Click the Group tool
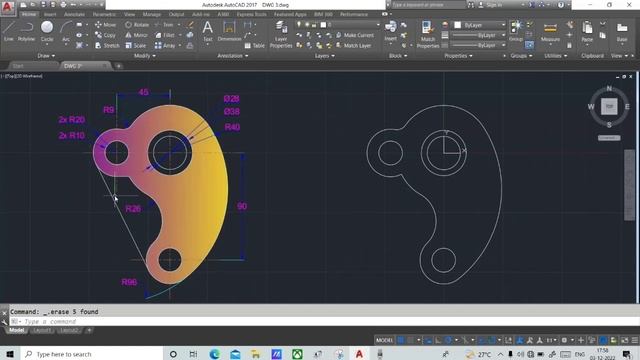Screen dimensions: 640x360 pos(516,31)
